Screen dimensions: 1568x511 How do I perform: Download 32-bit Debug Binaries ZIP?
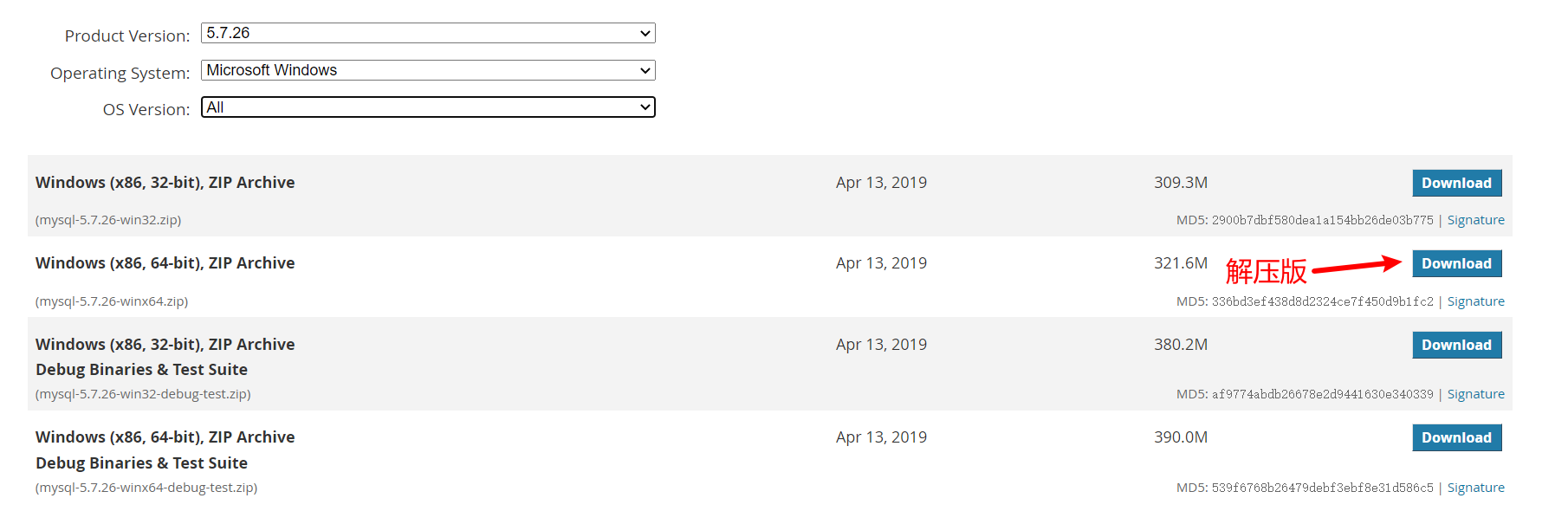coord(1456,345)
